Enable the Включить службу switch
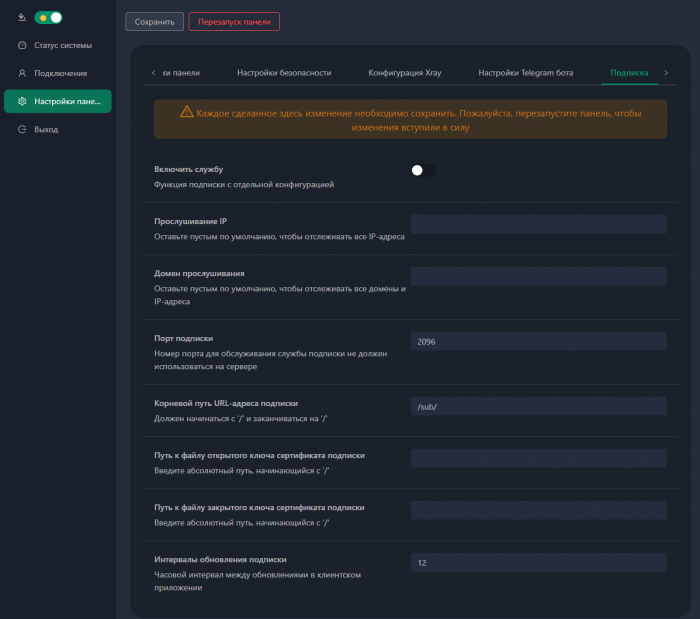This screenshot has height=619, width=700. (423, 170)
